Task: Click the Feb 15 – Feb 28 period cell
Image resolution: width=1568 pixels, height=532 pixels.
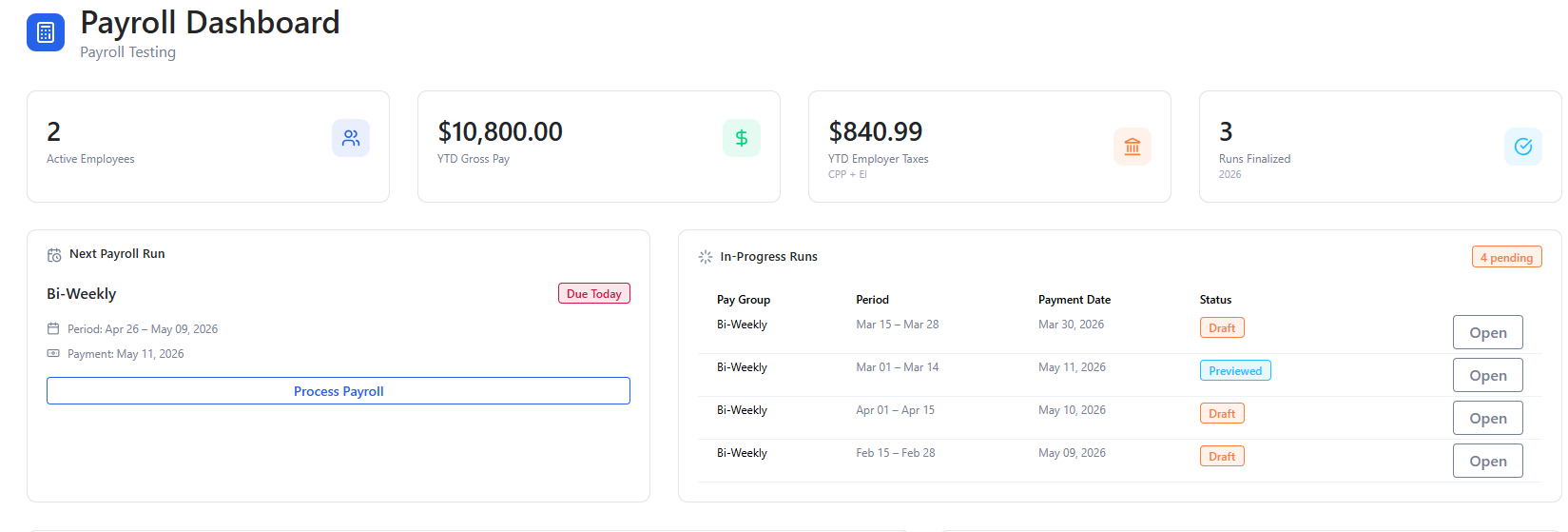Action: [896, 453]
